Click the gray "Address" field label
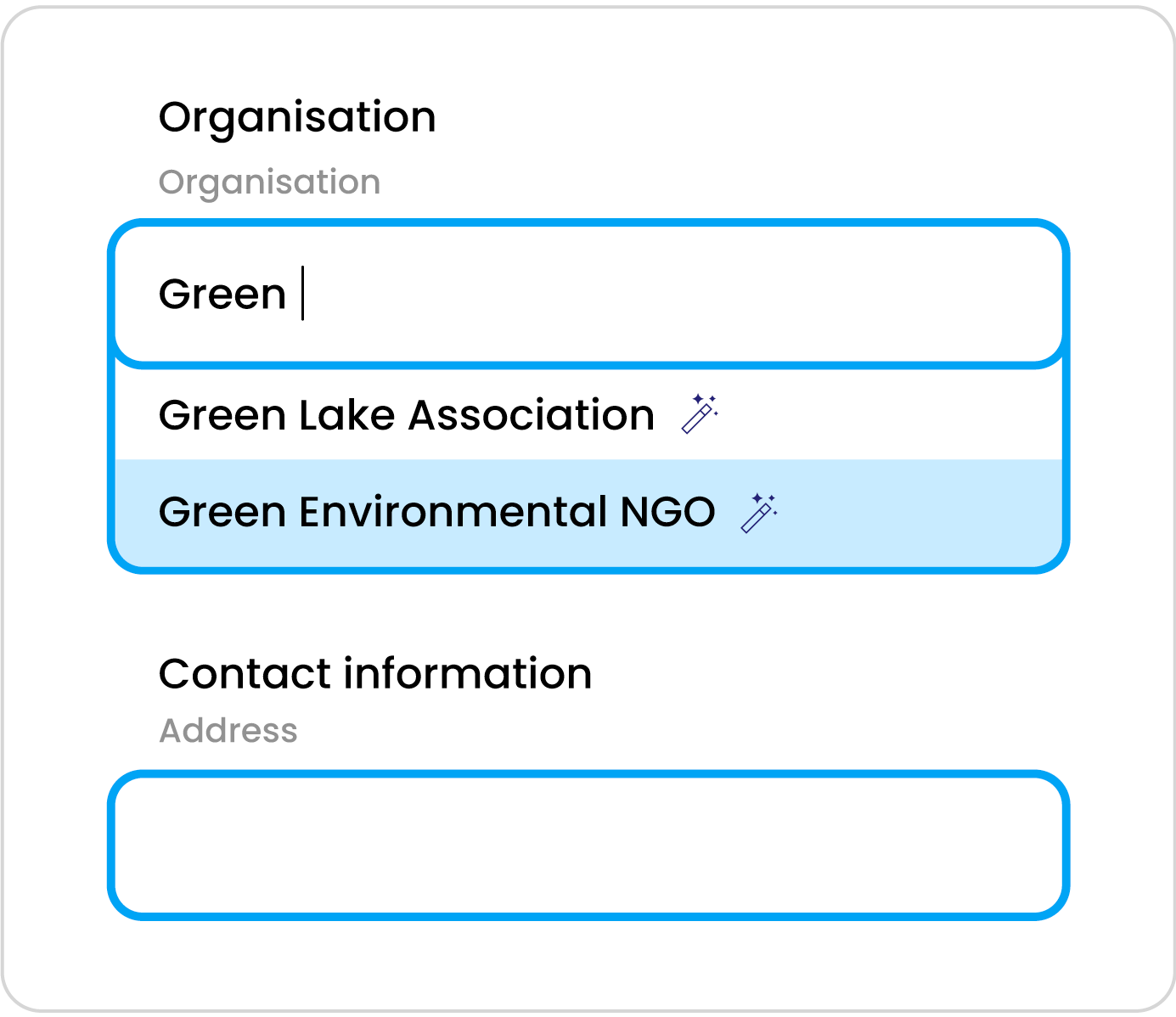 228,730
